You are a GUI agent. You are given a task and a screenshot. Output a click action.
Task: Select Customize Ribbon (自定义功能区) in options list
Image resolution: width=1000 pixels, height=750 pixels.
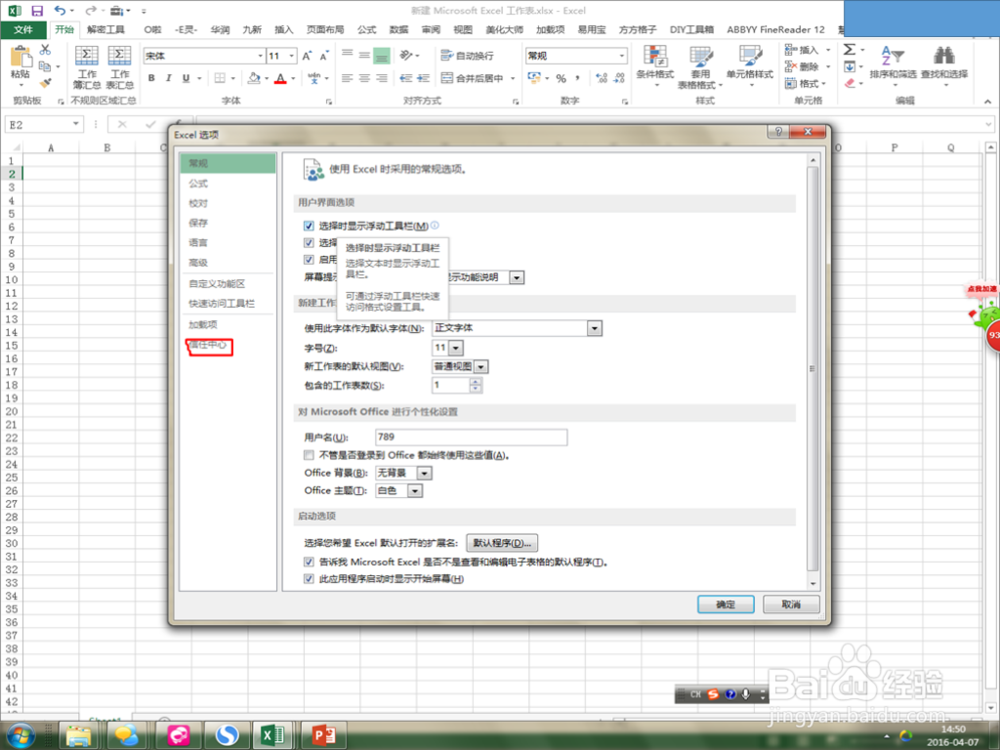click(x=217, y=284)
